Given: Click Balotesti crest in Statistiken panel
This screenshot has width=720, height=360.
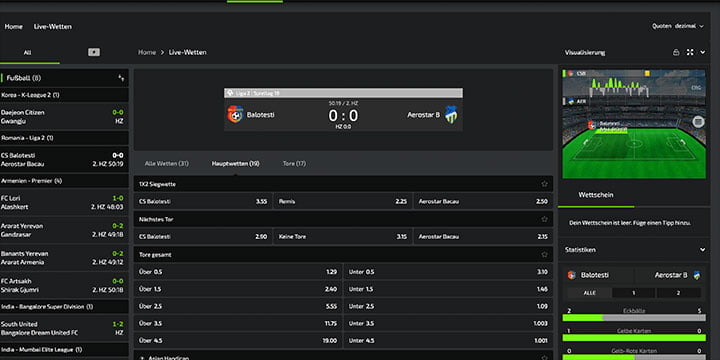Looking at the screenshot, I should (x=572, y=275).
